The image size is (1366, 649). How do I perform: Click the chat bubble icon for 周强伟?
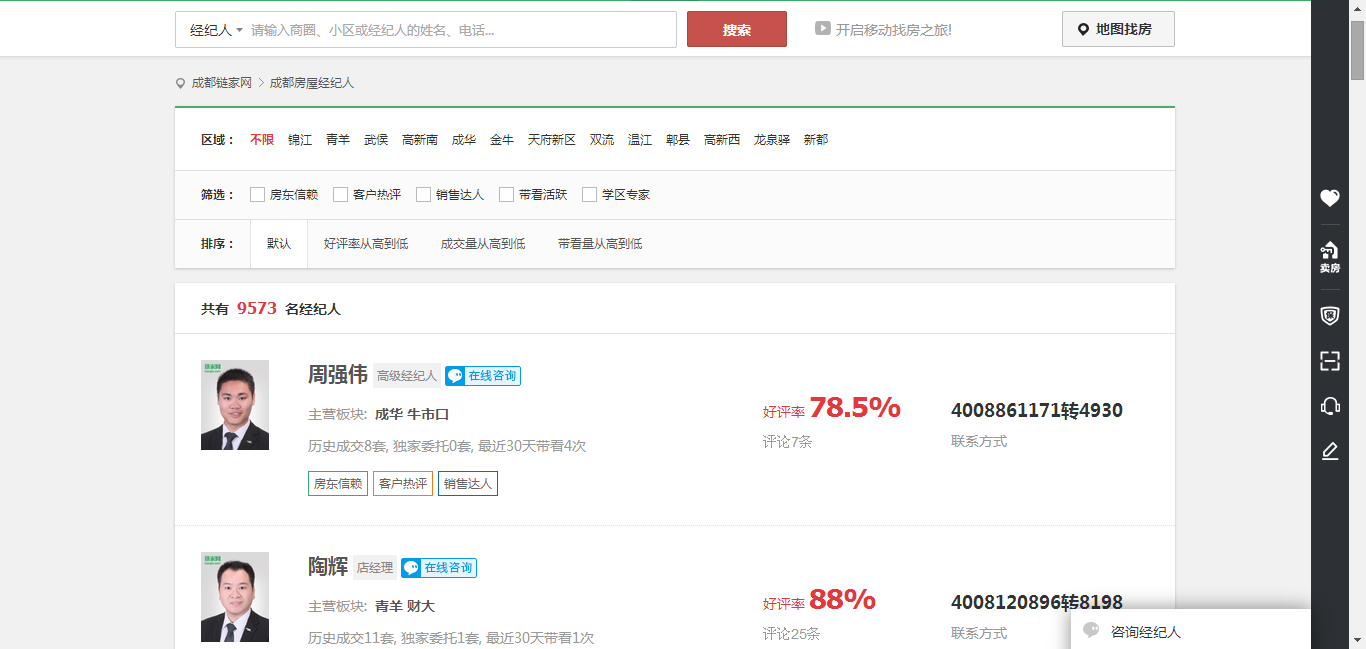tap(456, 376)
